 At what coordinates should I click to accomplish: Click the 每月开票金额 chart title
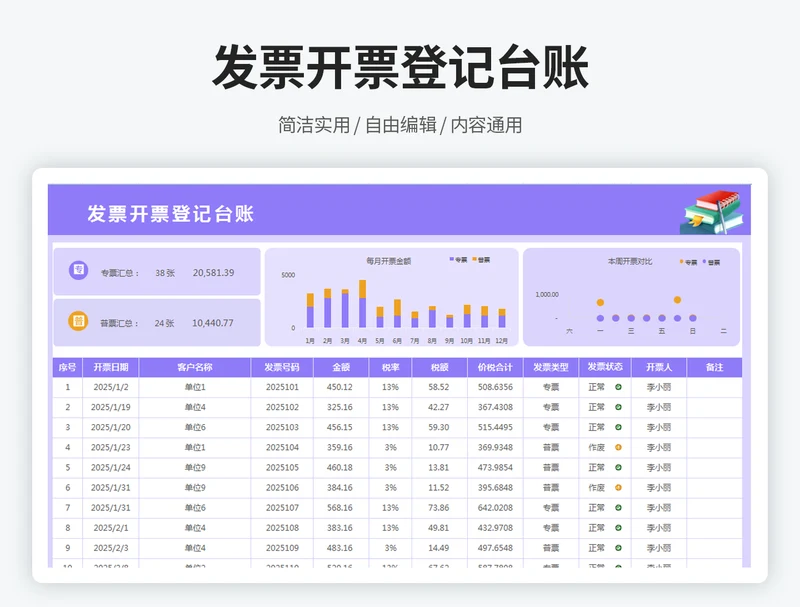tap(388, 261)
